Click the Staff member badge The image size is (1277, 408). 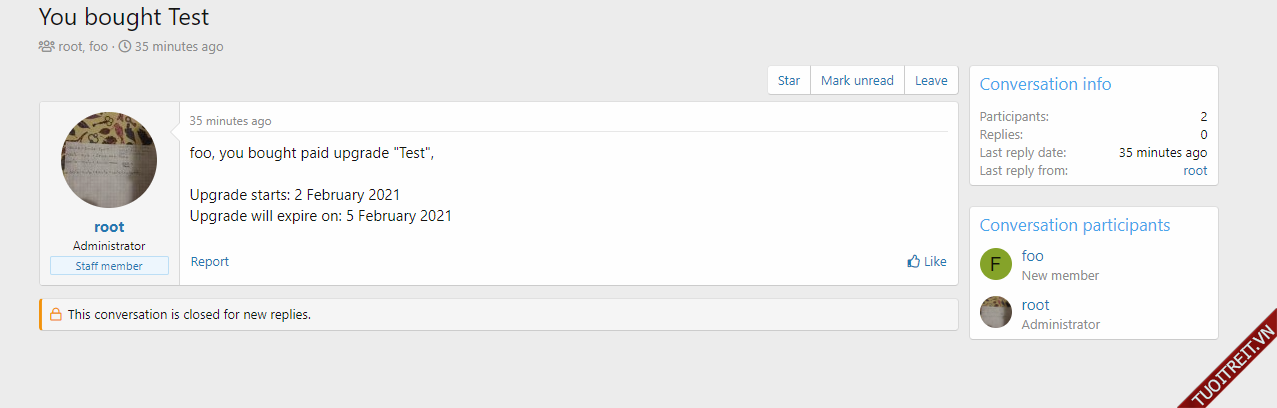point(109,266)
